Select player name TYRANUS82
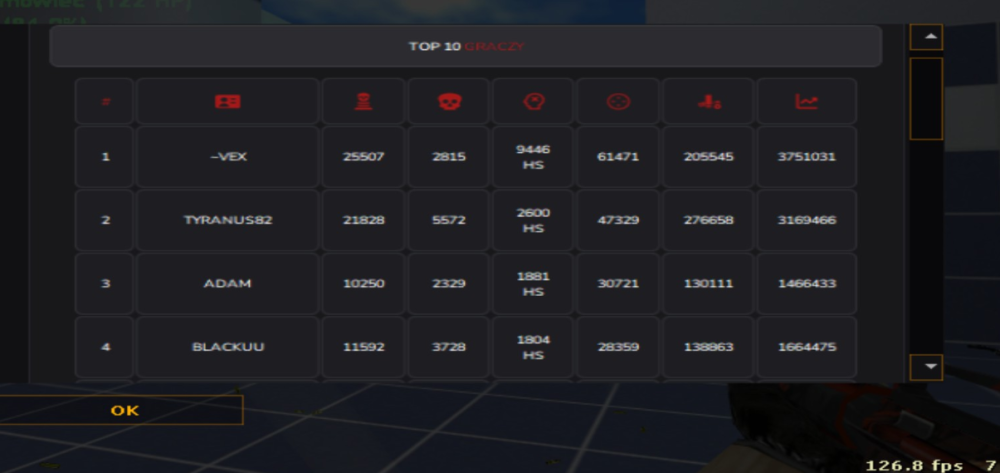1000x473 pixels. (x=228, y=220)
